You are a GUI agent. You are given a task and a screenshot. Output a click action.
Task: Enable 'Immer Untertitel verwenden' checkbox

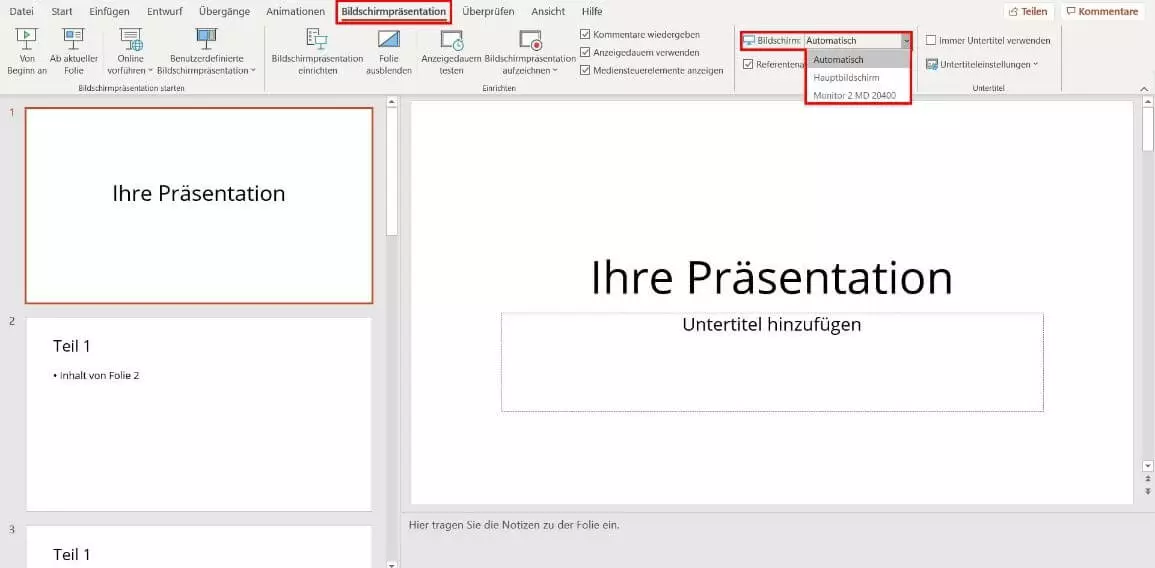[x=931, y=41]
